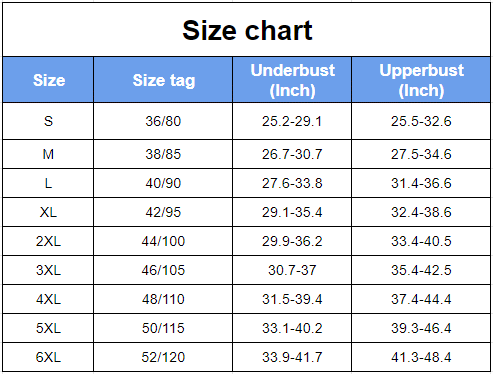Click the Size chart title
Image resolution: width=493 pixels, height=374 pixels.
pyautogui.click(x=247, y=30)
